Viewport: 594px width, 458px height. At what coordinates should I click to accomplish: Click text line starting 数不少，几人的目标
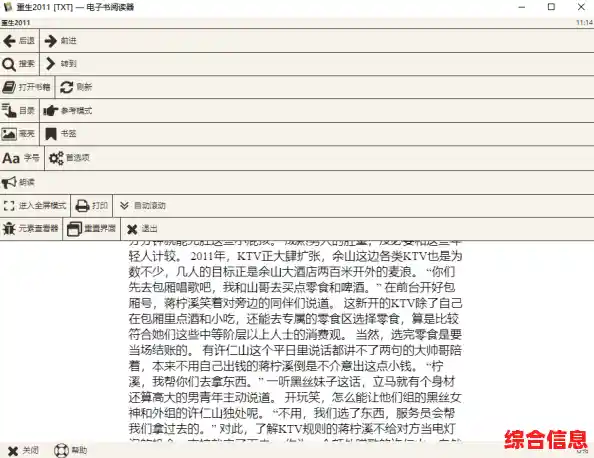point(292,272)
